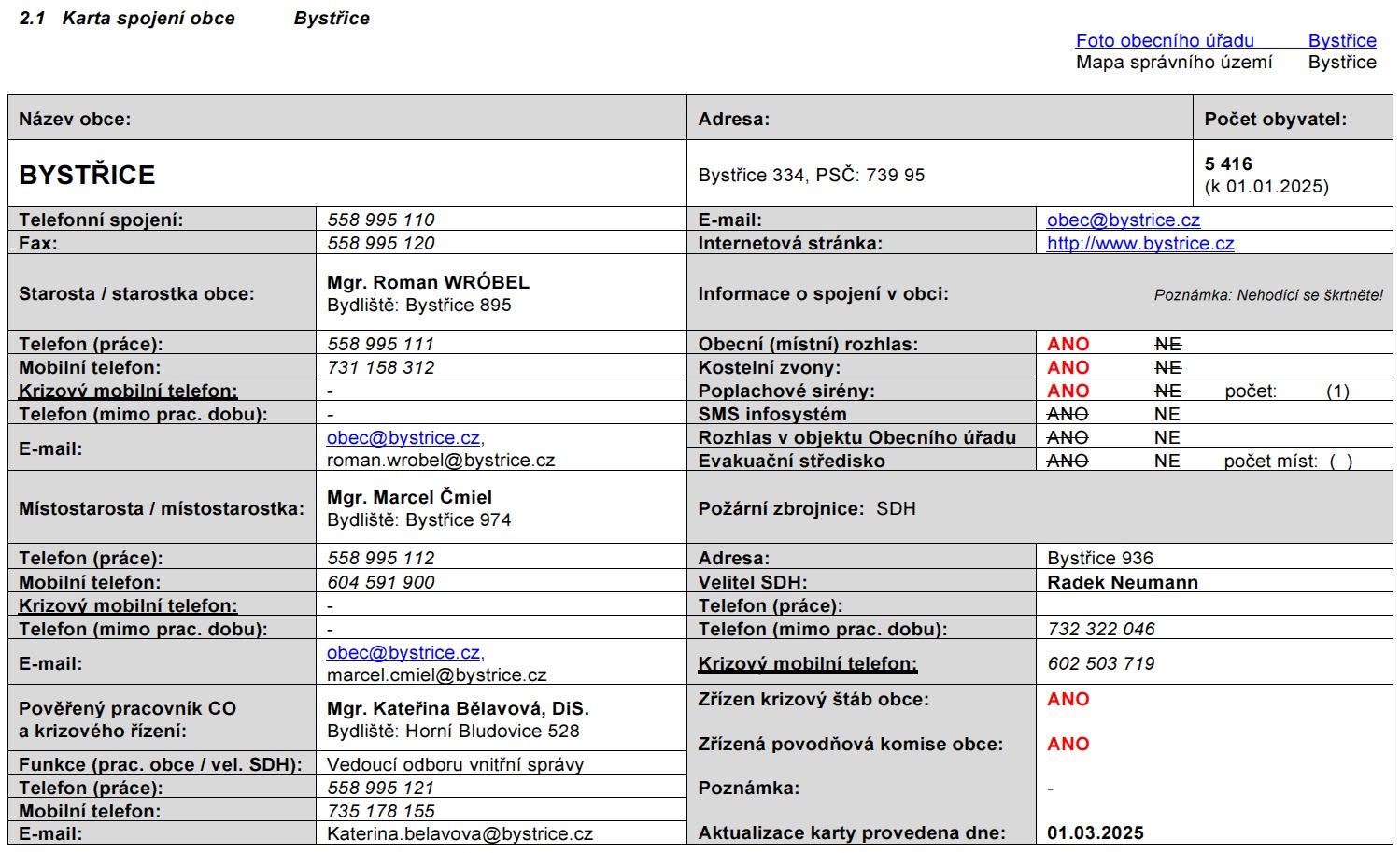Click obec@bystrice.cz beside the Fax row
Image resolution: width=1400 pixels, height=853 pixels.
coord(1123,220)
